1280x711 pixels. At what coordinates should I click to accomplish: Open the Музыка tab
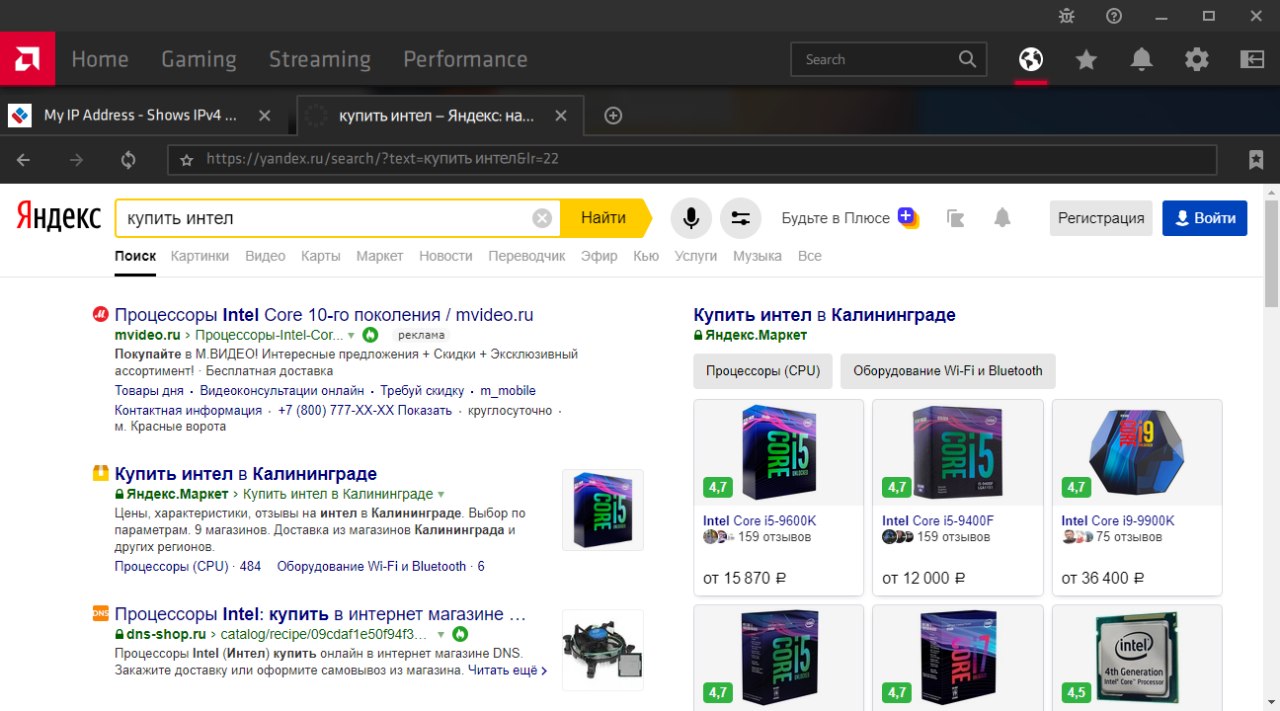tap(757, 256)
